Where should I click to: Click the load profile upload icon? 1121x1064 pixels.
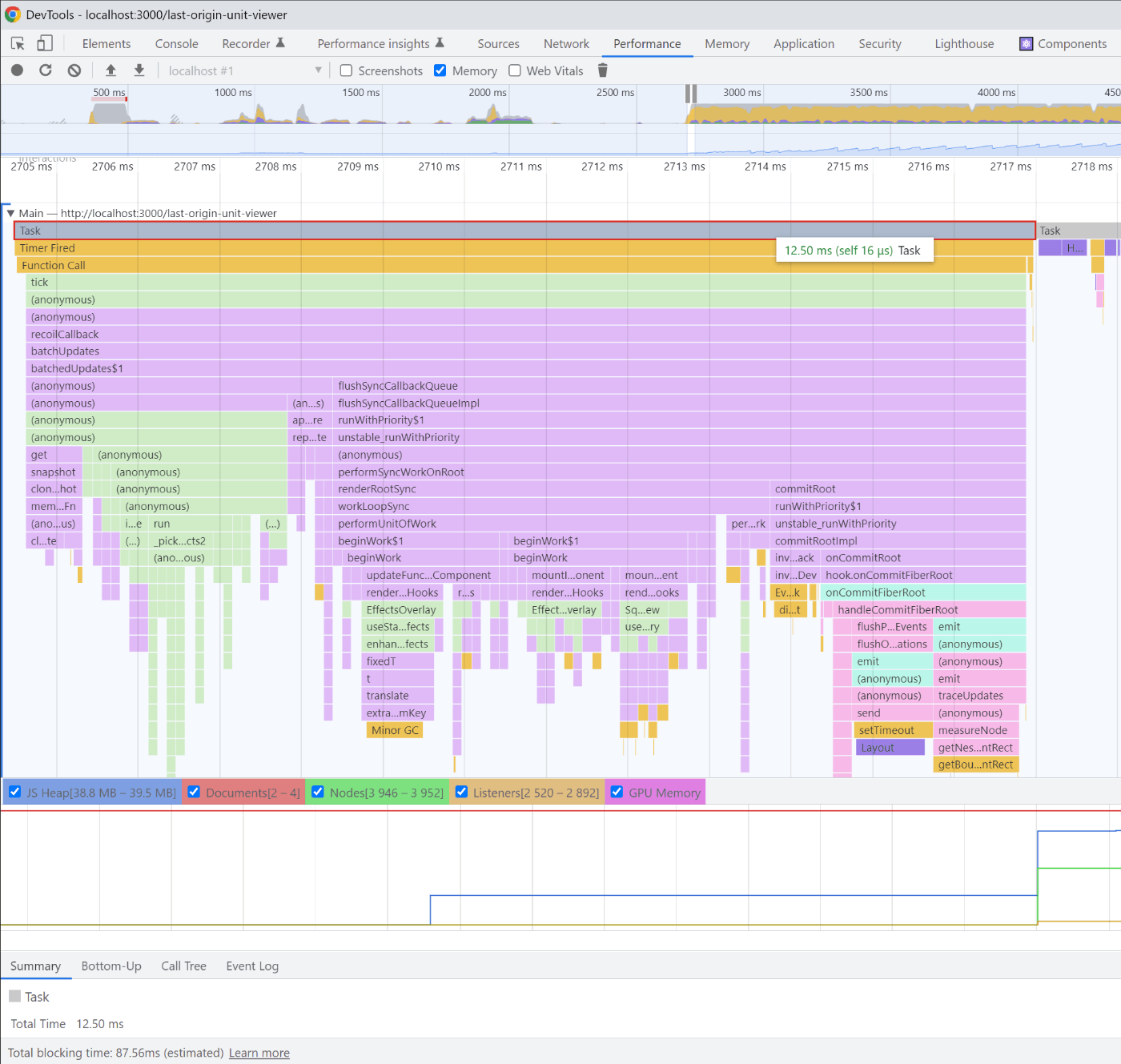tap(111, 70)
